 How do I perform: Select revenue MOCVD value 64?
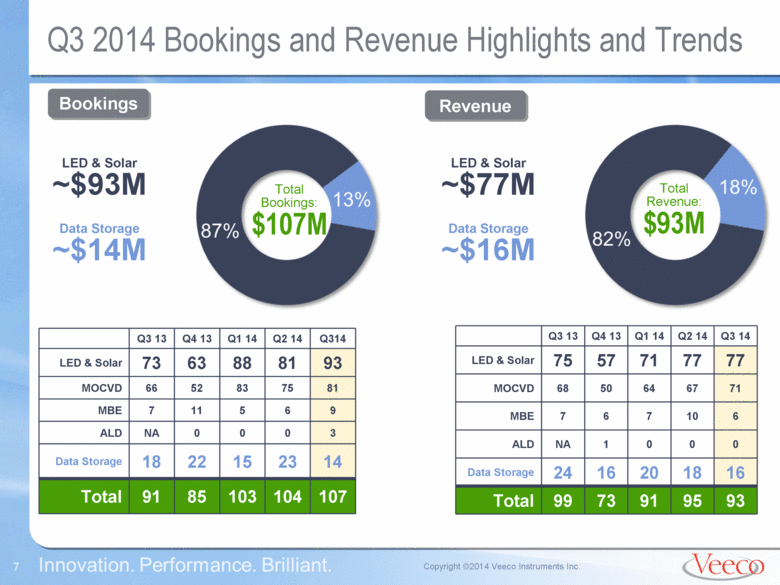click(649, 389)
